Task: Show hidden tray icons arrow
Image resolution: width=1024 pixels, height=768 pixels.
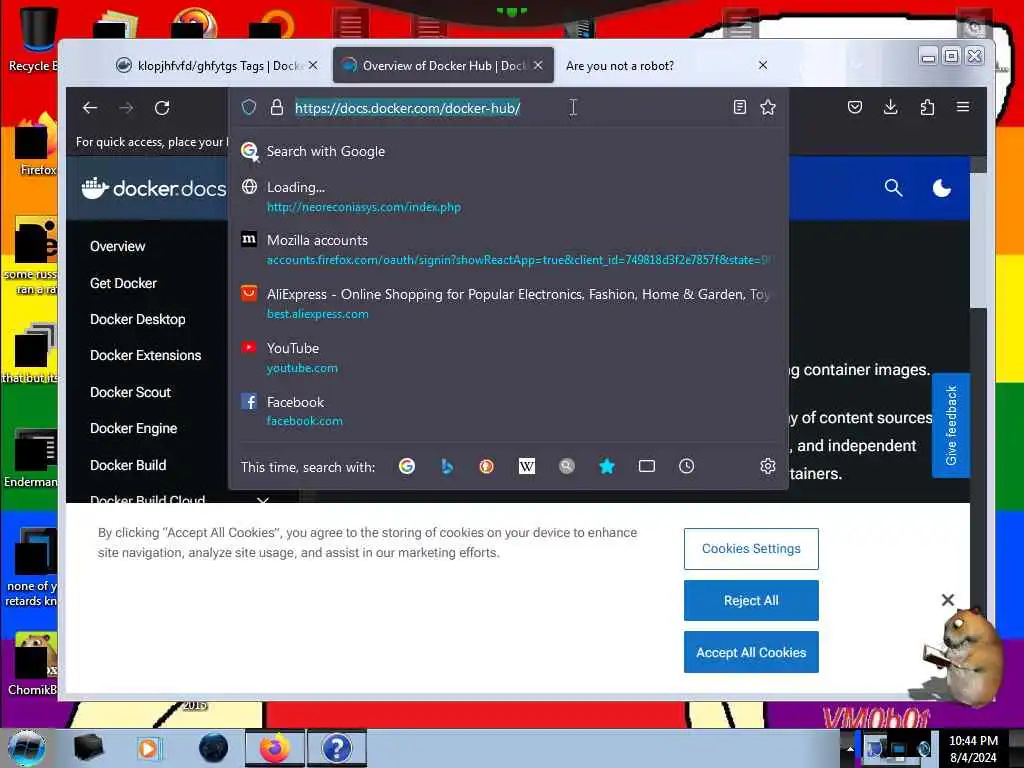Action: 850,749
